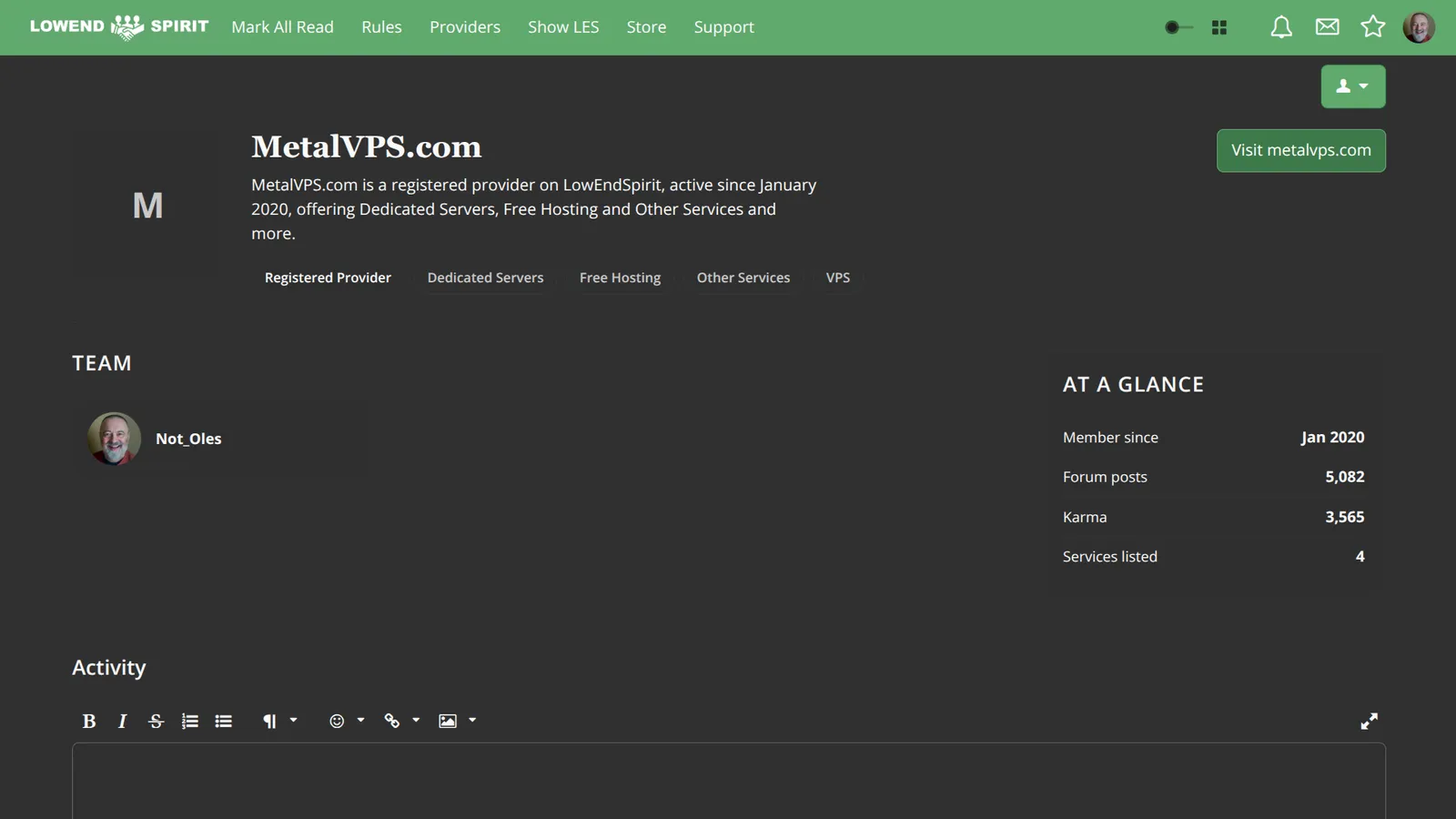
Task: Click inside the Activity text box
Action: tap(729, 781)
